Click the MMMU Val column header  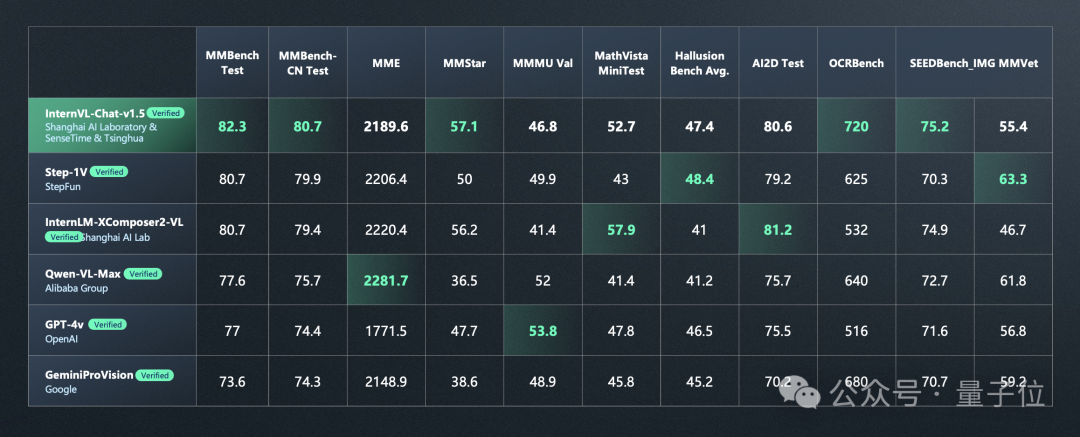click(x=542, y=63)
